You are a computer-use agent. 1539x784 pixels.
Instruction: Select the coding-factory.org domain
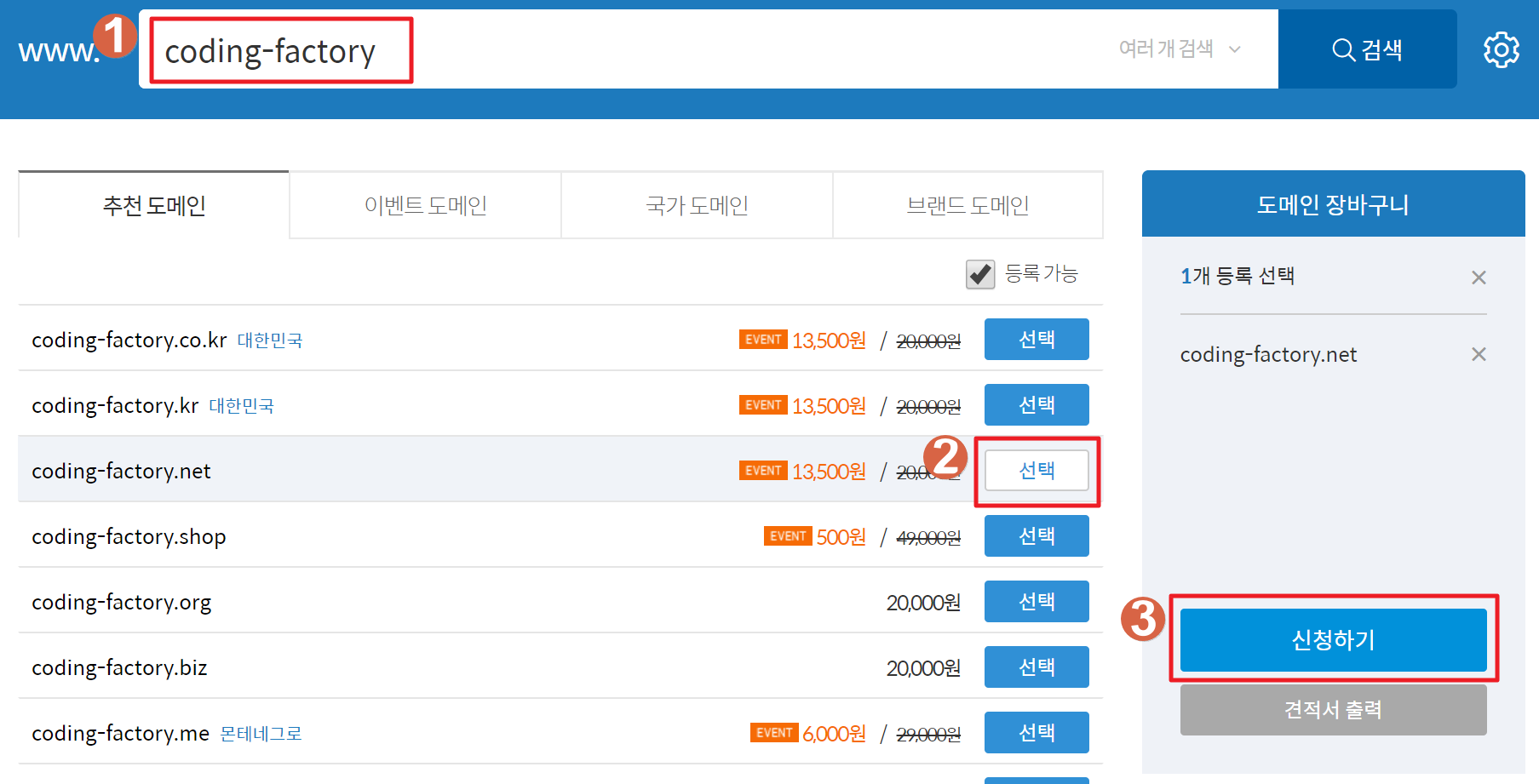[x=1037, y=601]
